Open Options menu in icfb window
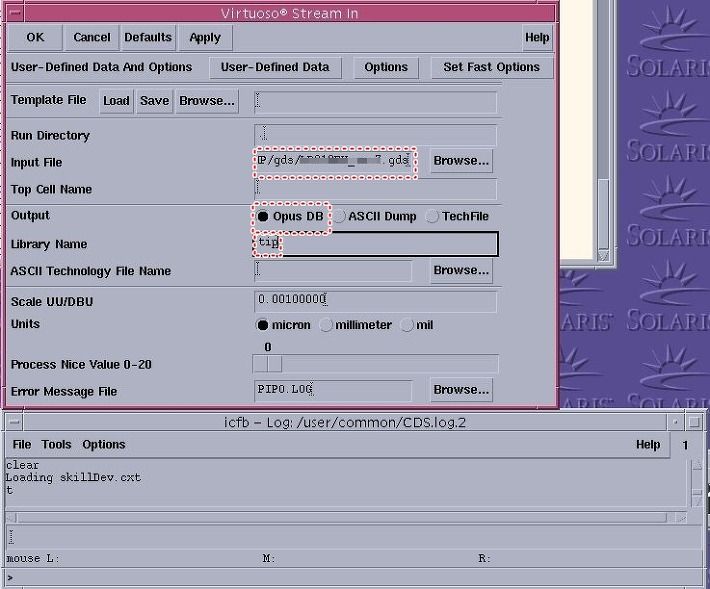 tap(104, 445)
